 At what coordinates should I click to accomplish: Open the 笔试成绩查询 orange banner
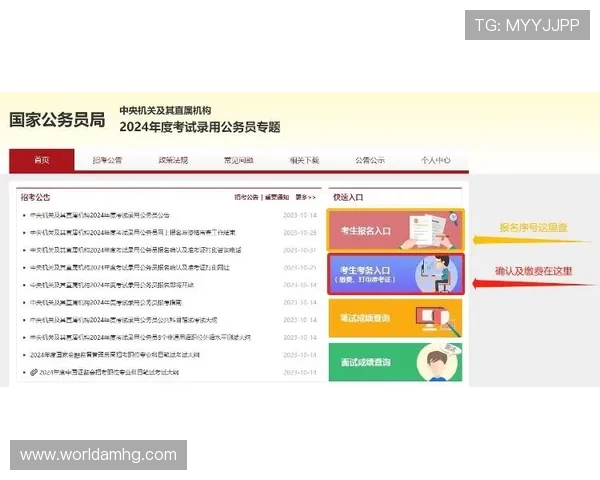point(396,318)
